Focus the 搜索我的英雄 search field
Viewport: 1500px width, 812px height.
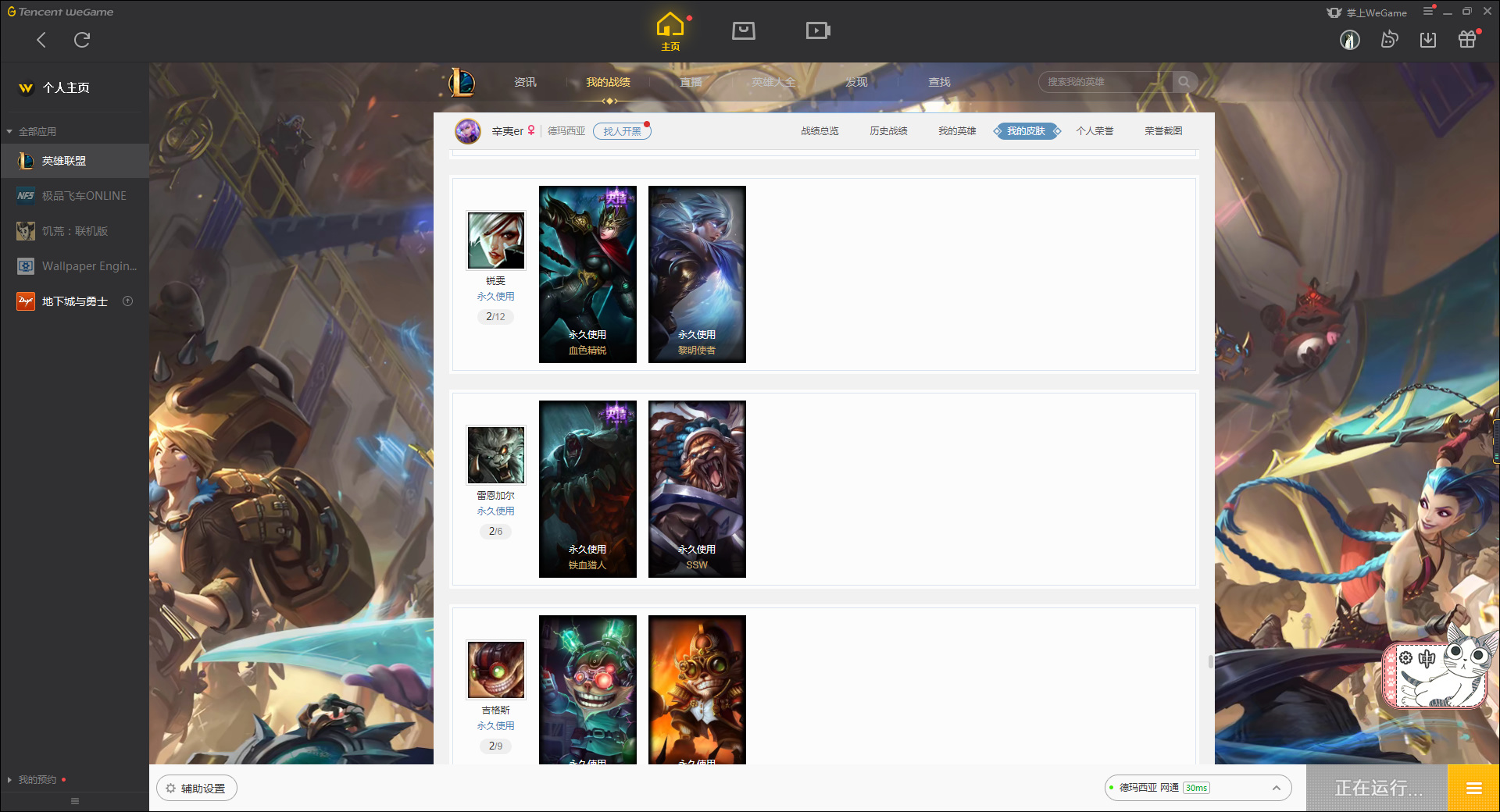point(1105,82)
